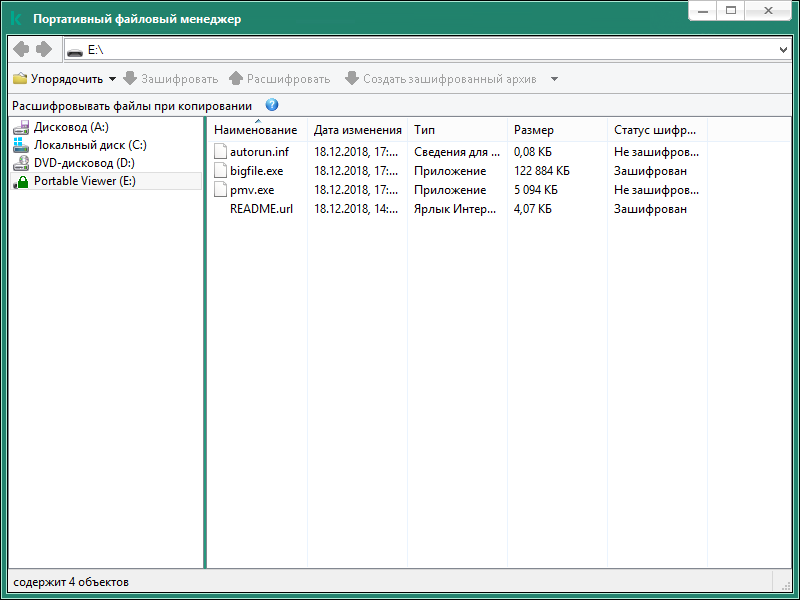Expand the toolbar overflow arrow after archive button
800x600 pixels.
pos(554,79)
